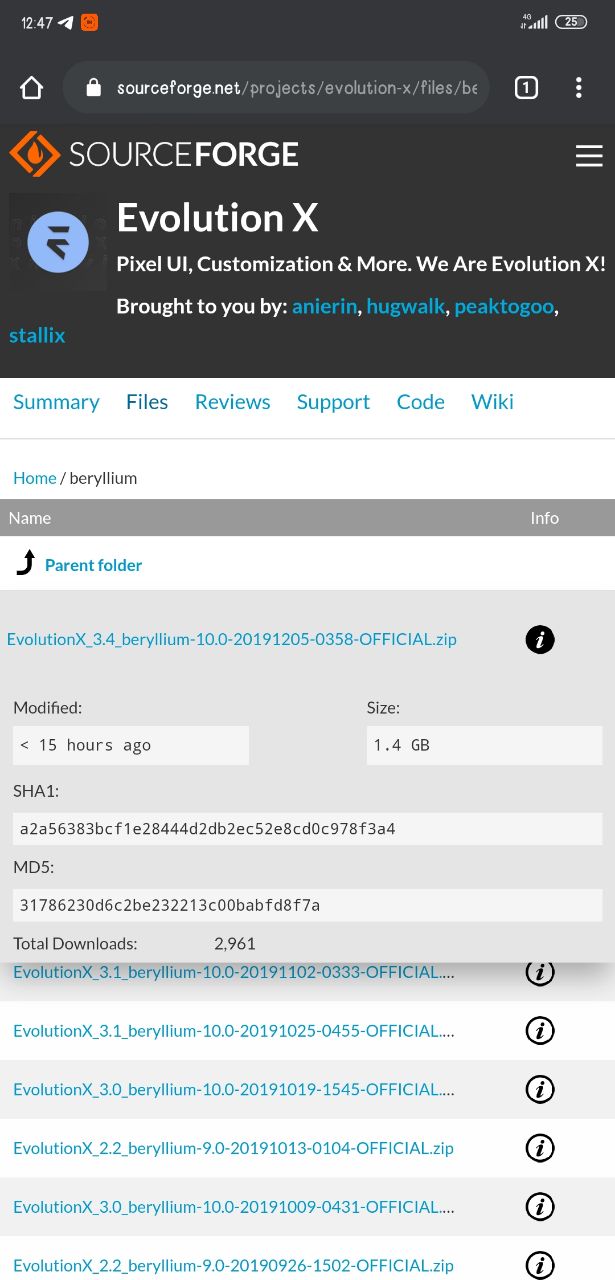615x1280 pixels.
Task: Download EvolutionX_3.1 20191102-0333 file
Action: [x=233, y=972]
